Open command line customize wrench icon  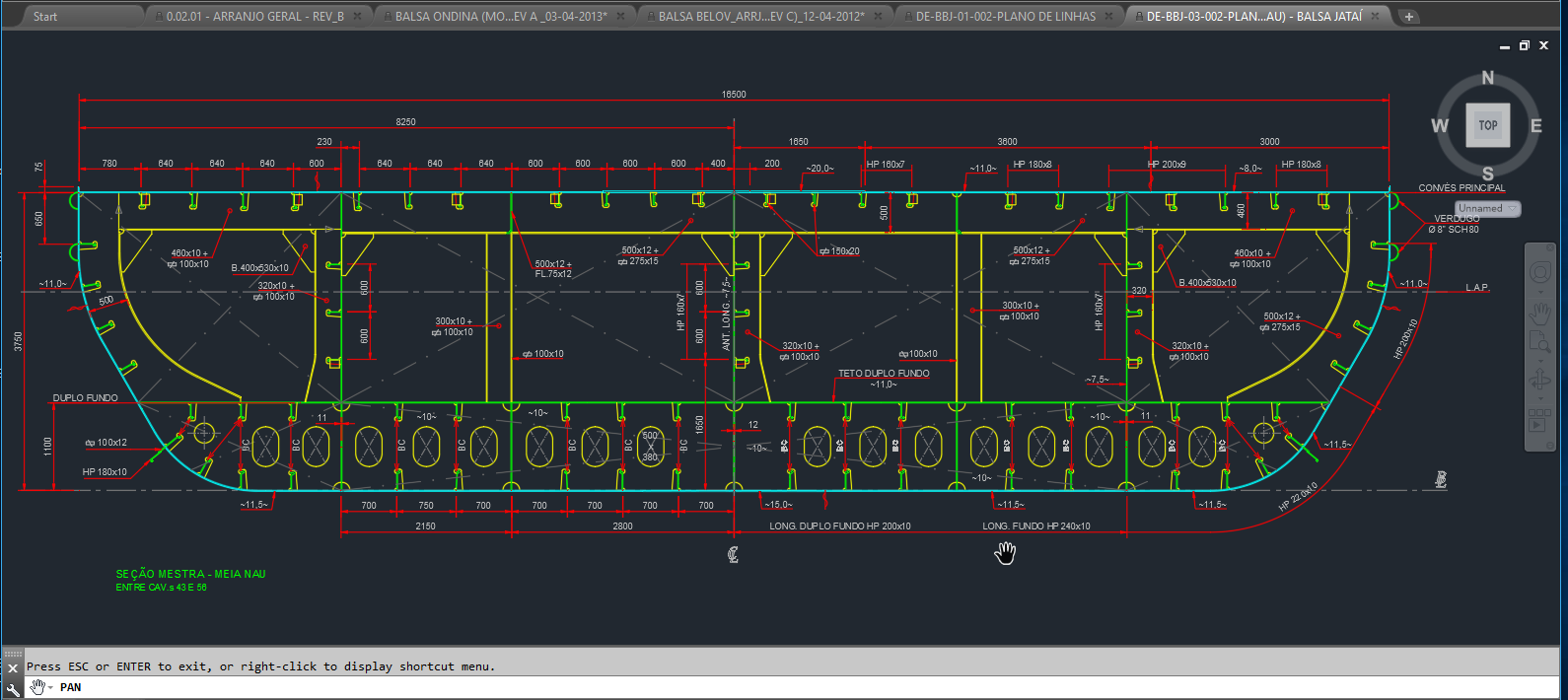pos(13,688)
